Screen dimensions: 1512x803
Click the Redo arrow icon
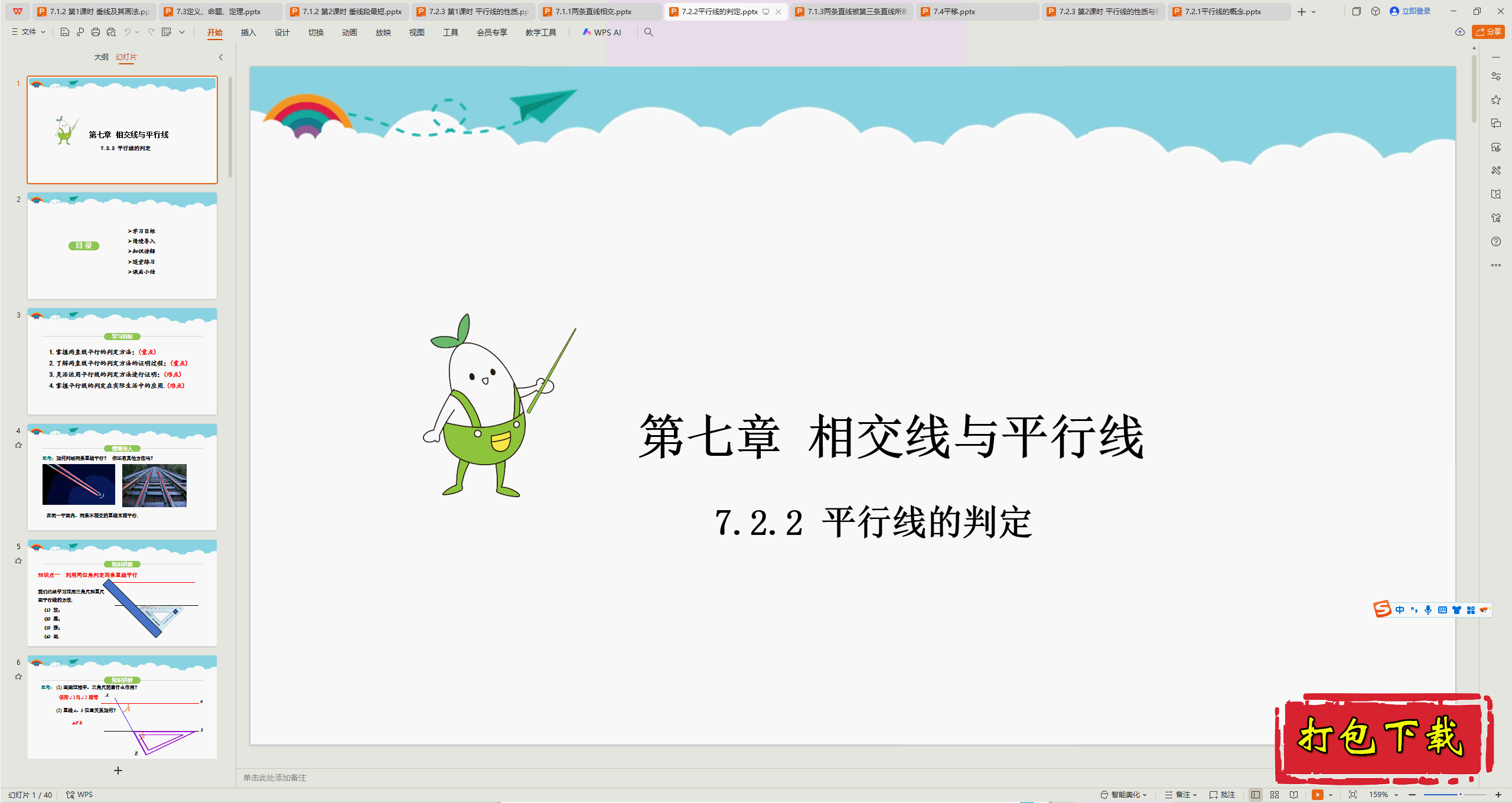tap(151, 32)
